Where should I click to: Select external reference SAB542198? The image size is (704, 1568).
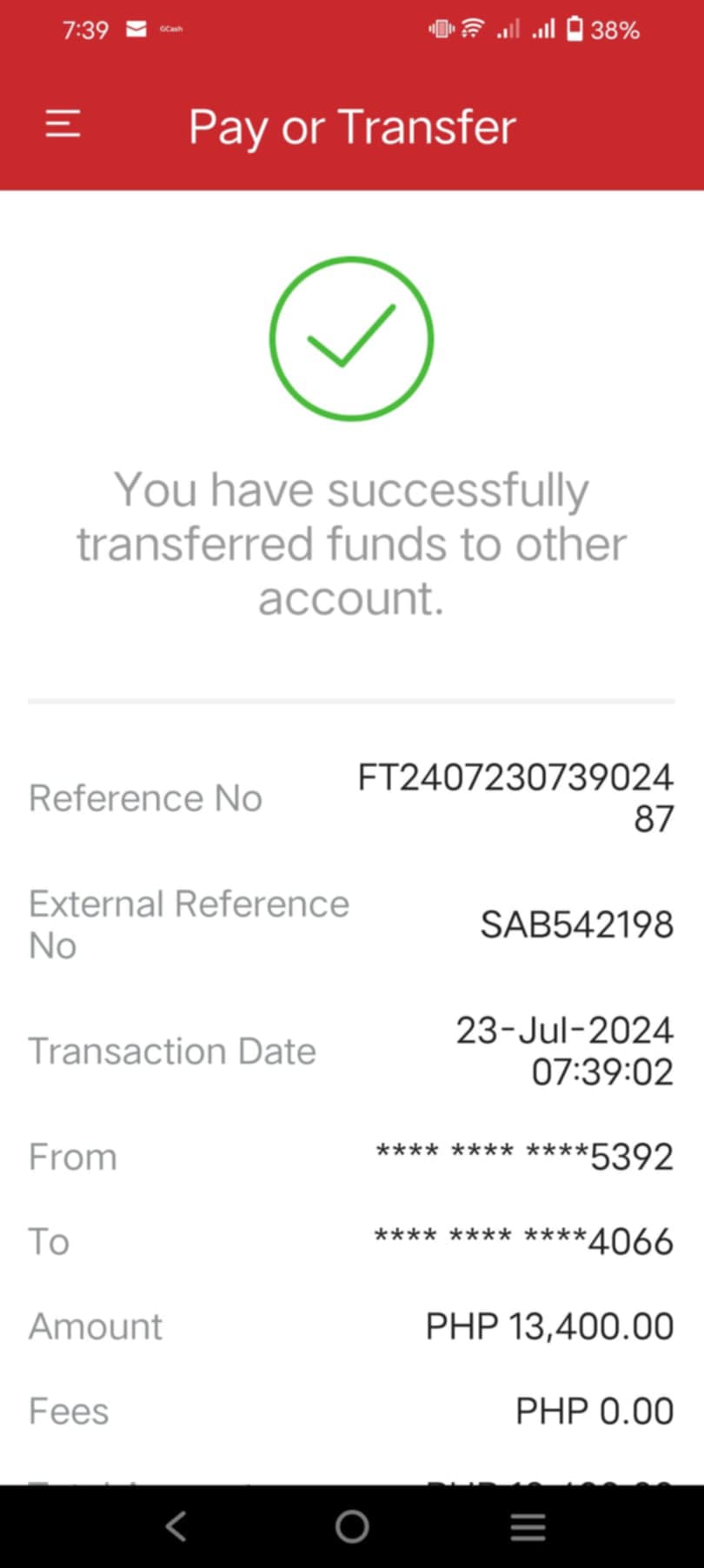[x=576, y=924]
